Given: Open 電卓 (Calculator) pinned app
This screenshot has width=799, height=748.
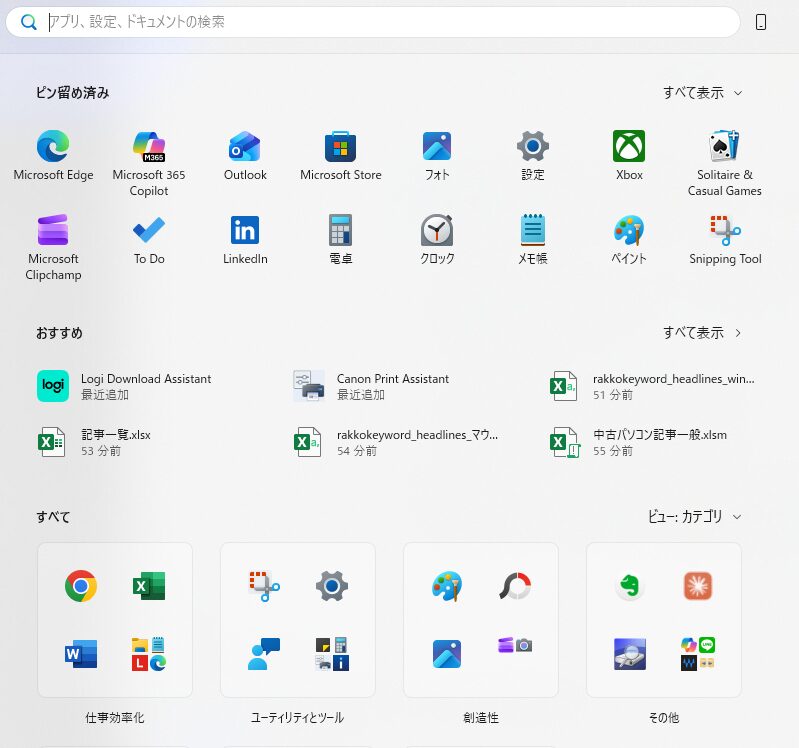Looking at the screenshot, I should (340, 239).
